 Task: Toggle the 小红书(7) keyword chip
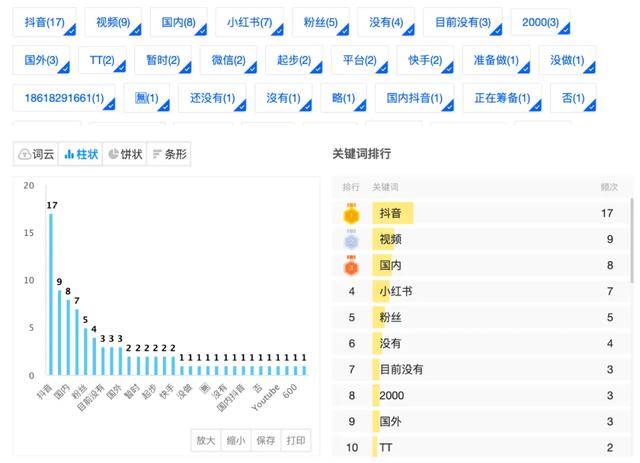pos(249,22)
